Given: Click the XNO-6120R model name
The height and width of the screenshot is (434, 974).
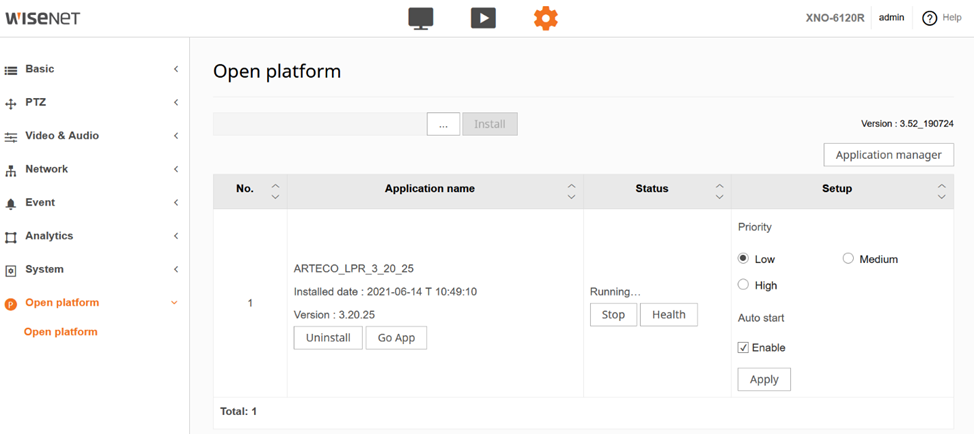Looking at the screenshot, I should pos(835,18).
